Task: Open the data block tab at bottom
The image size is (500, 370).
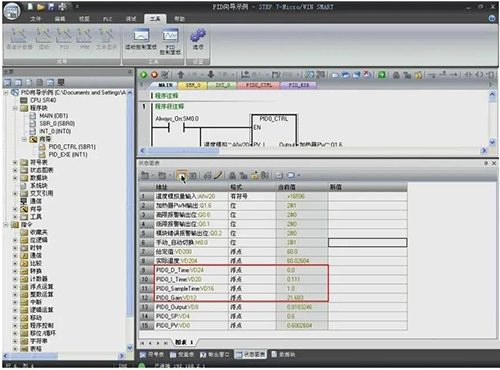Action: [x=283, y=355]
